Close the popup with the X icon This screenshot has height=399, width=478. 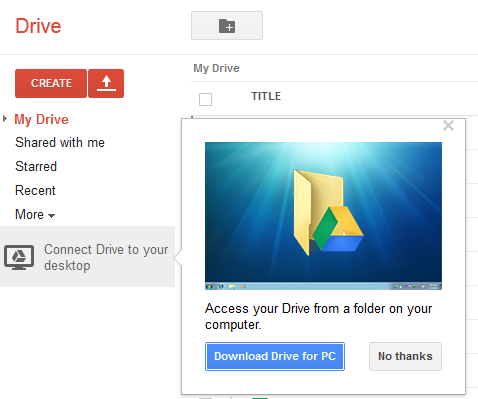(x=448, y=126)
